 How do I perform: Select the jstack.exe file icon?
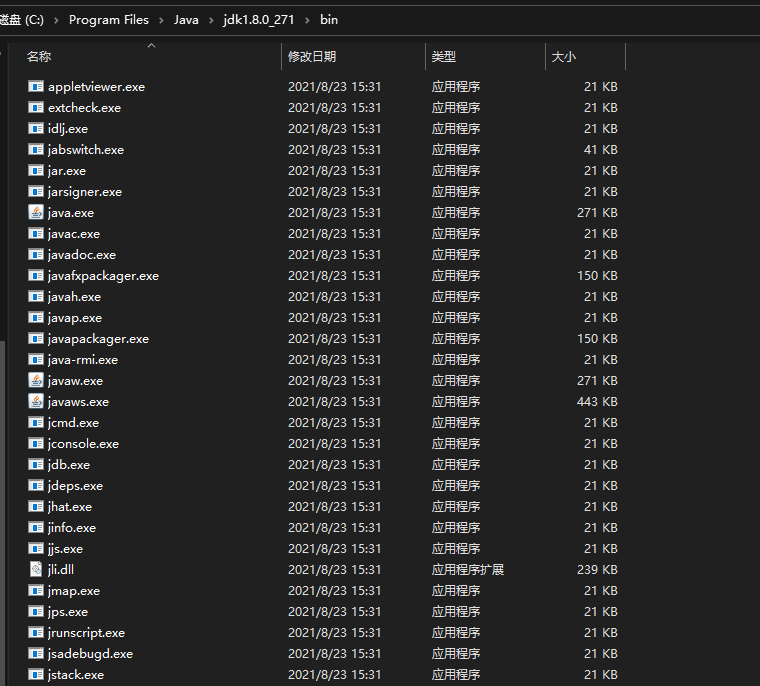click(x=36, y=674)
